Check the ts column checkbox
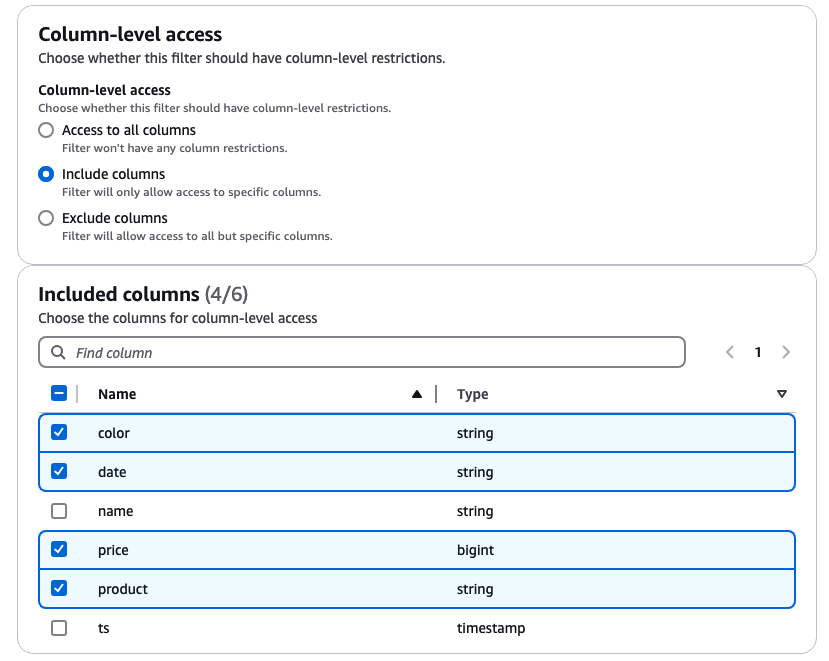 click(59, 628)
